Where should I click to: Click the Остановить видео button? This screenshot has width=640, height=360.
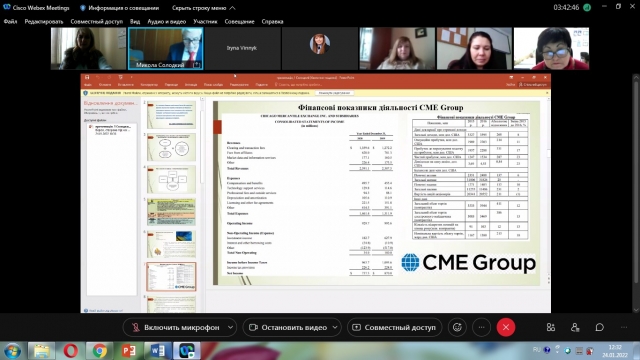coord(288,327)
